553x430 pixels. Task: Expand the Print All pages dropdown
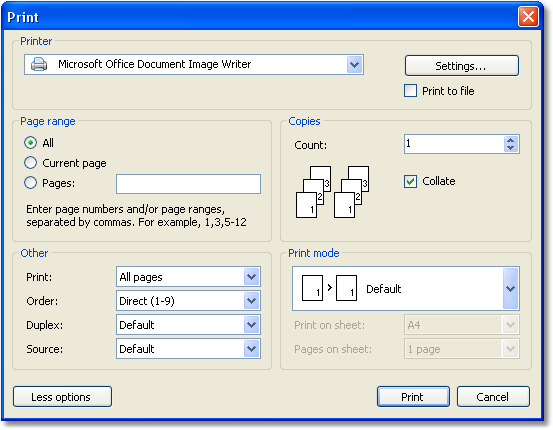[251, 277]
